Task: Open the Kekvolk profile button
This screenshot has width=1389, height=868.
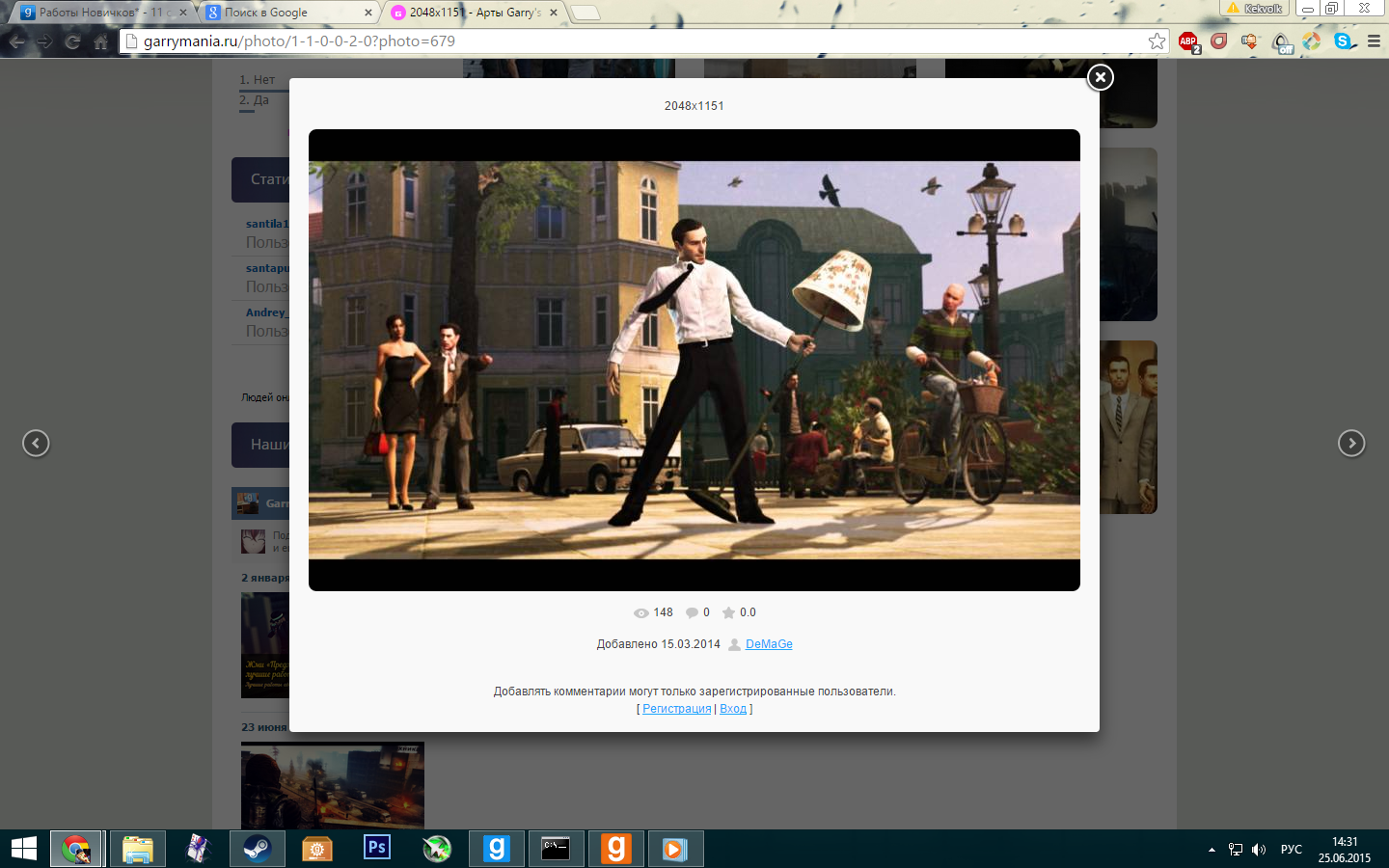Action: coord(1256,8)
